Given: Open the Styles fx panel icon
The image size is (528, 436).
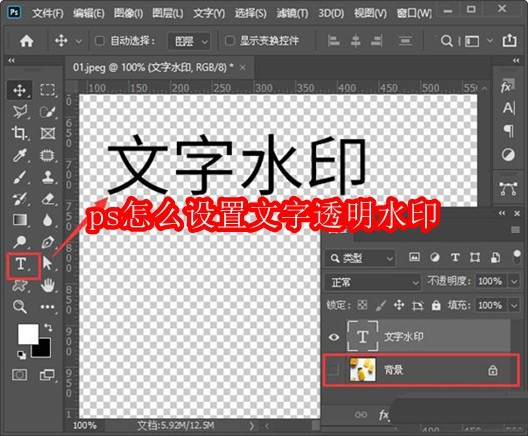Looking at the screenshot, I should click(507, 86).
